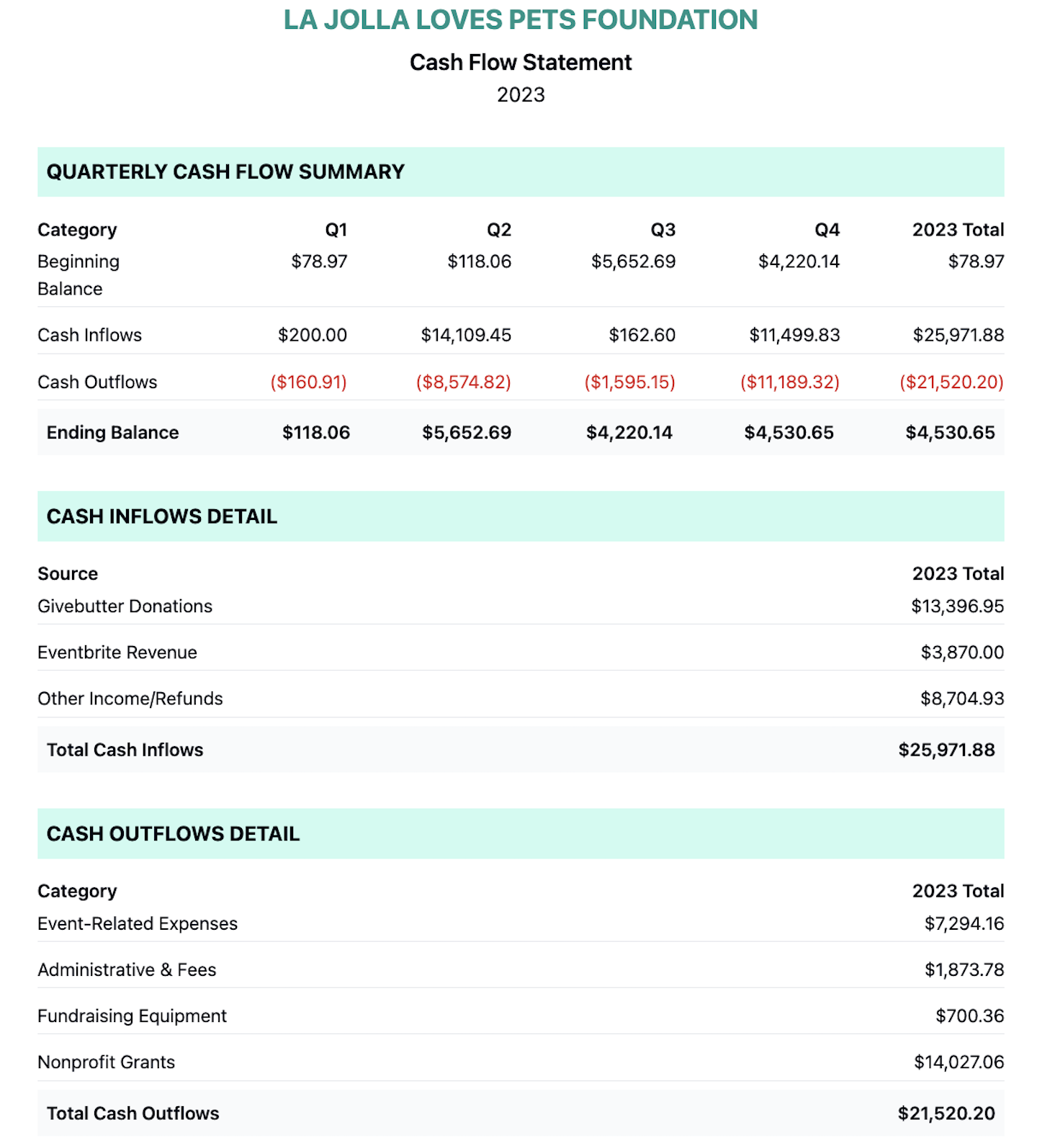This screenshot has width=1037, height=1148.
Task: Select the Q3 Beginning Balance value $5,652.69
Action: pyautogui.click(x=633, y=261)
